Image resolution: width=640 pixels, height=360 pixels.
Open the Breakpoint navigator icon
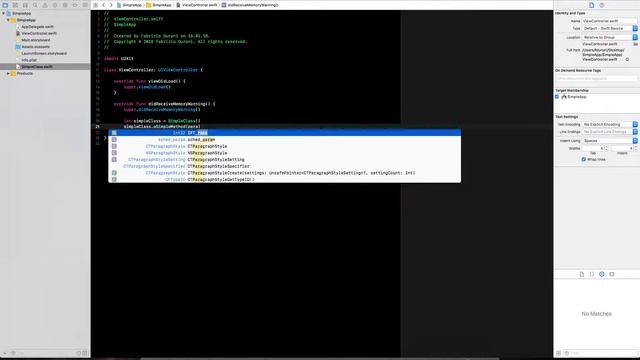tap(75, 5)
